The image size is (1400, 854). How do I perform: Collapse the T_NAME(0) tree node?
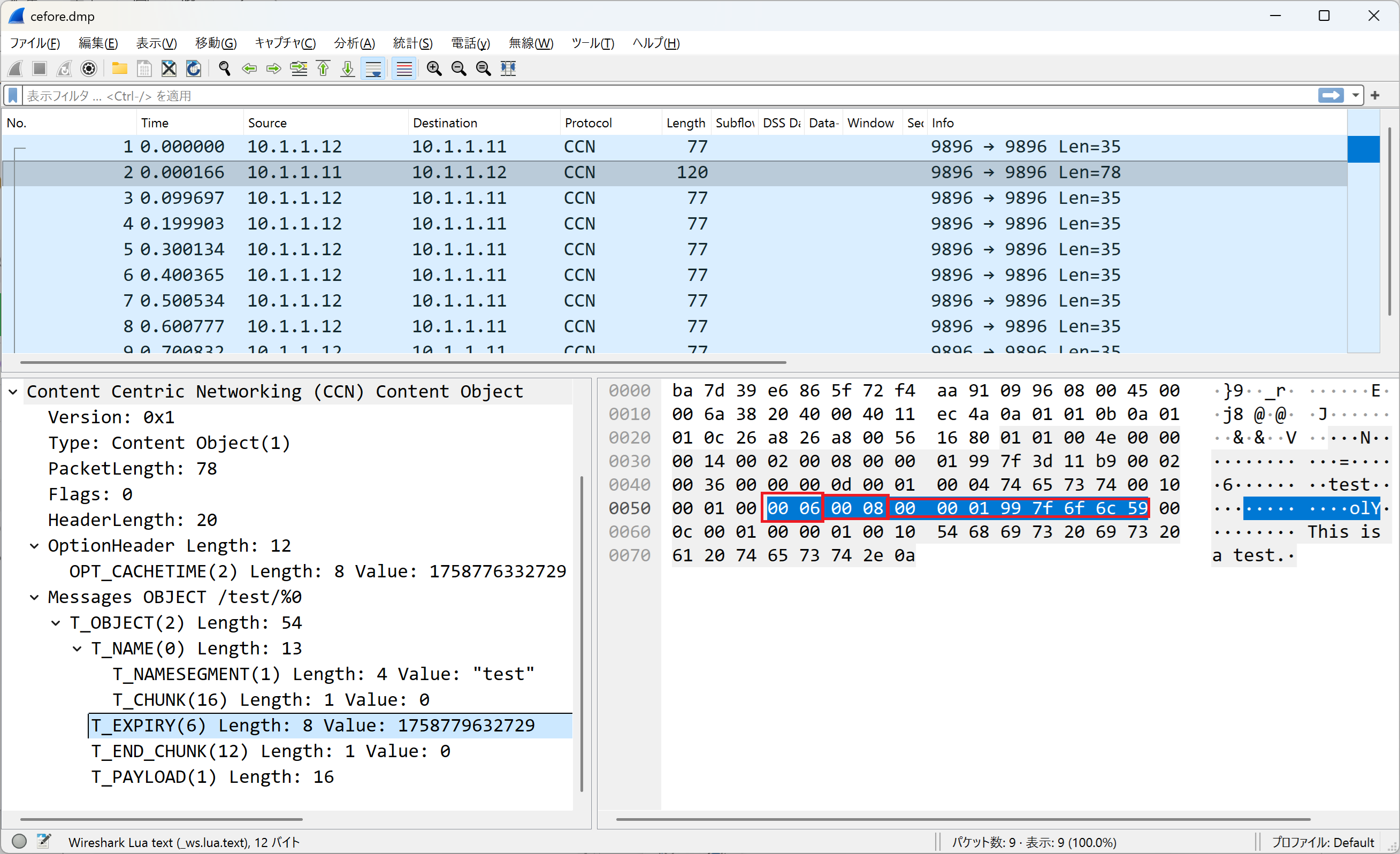click(x=77, y=649)
